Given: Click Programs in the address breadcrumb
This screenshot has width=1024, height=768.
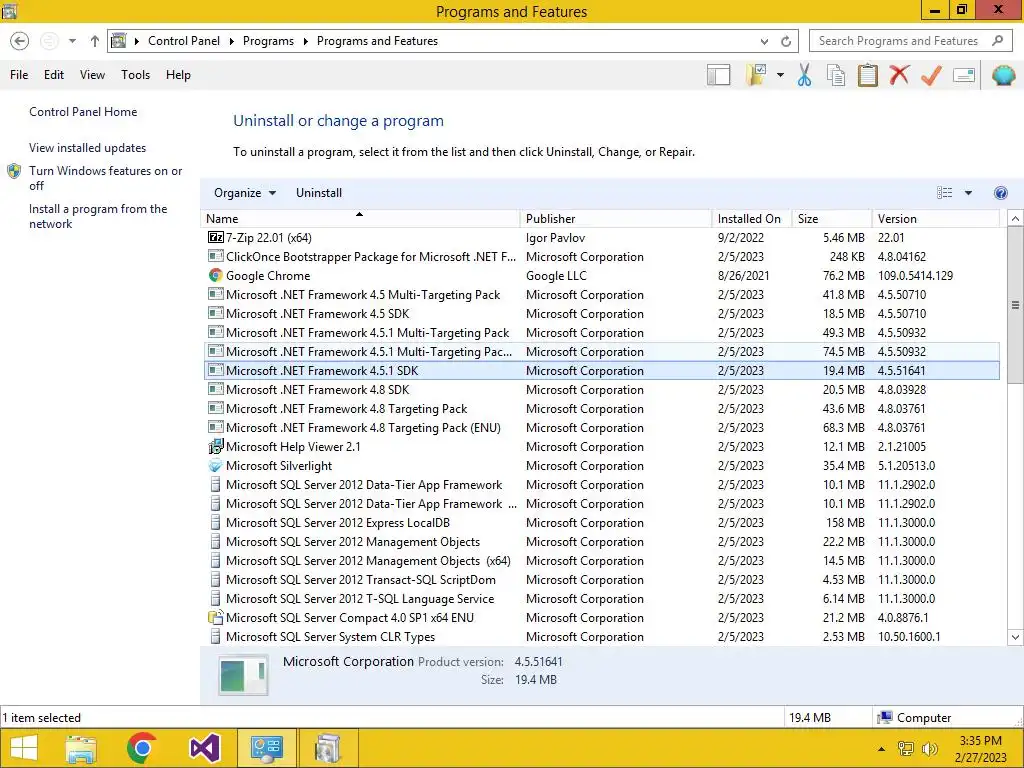Looking at the screenshot, I should click(268, 41).
